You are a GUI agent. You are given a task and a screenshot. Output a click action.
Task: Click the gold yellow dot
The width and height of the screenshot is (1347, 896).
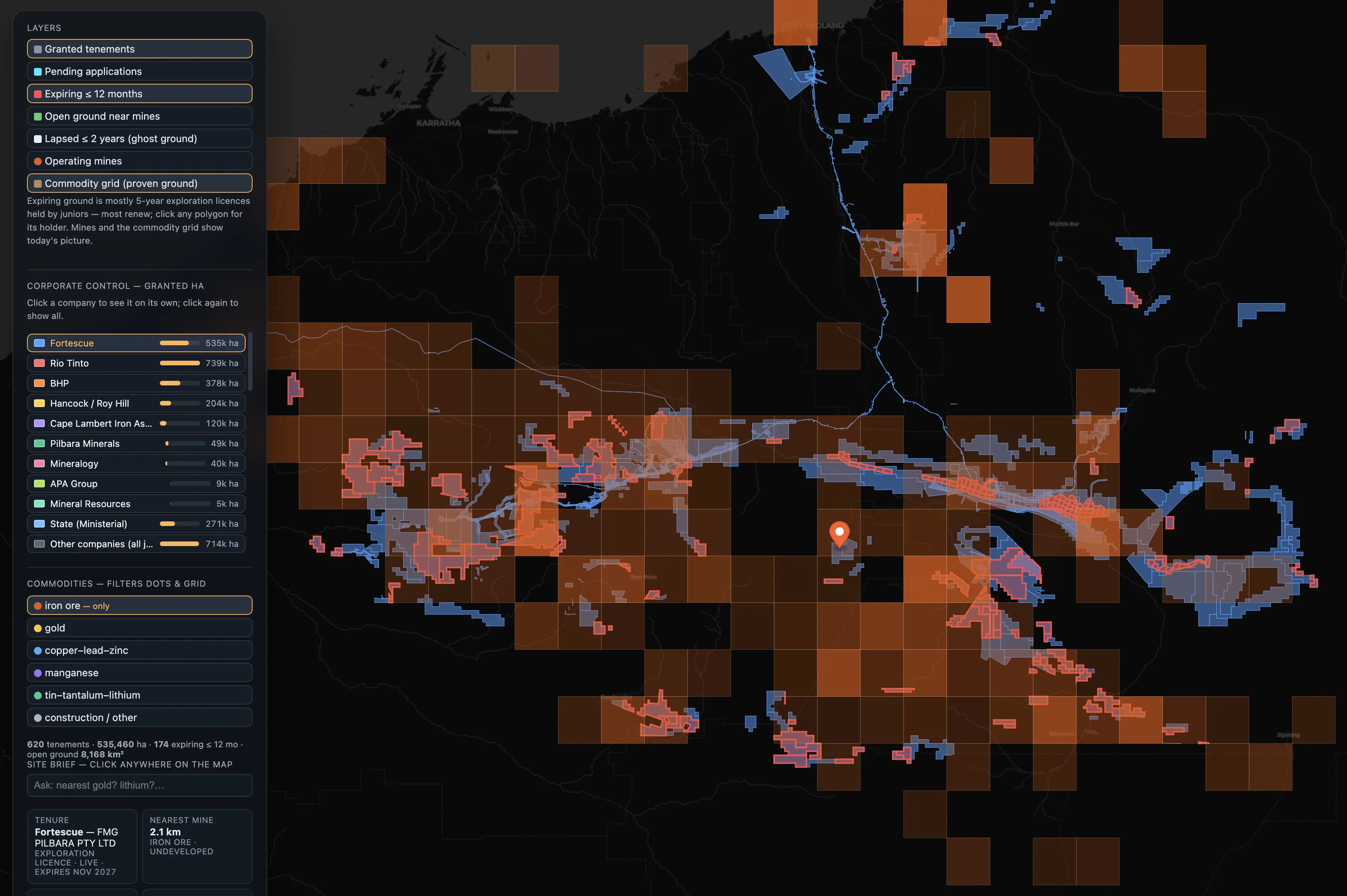tap(38, 628)
